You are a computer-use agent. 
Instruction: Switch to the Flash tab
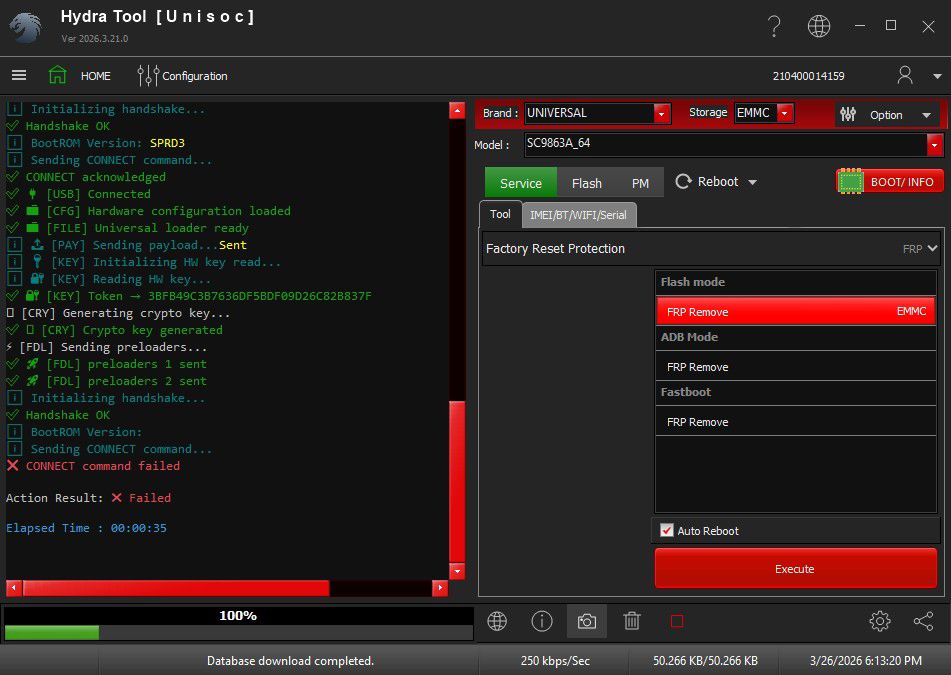click(x=586, y=183)
